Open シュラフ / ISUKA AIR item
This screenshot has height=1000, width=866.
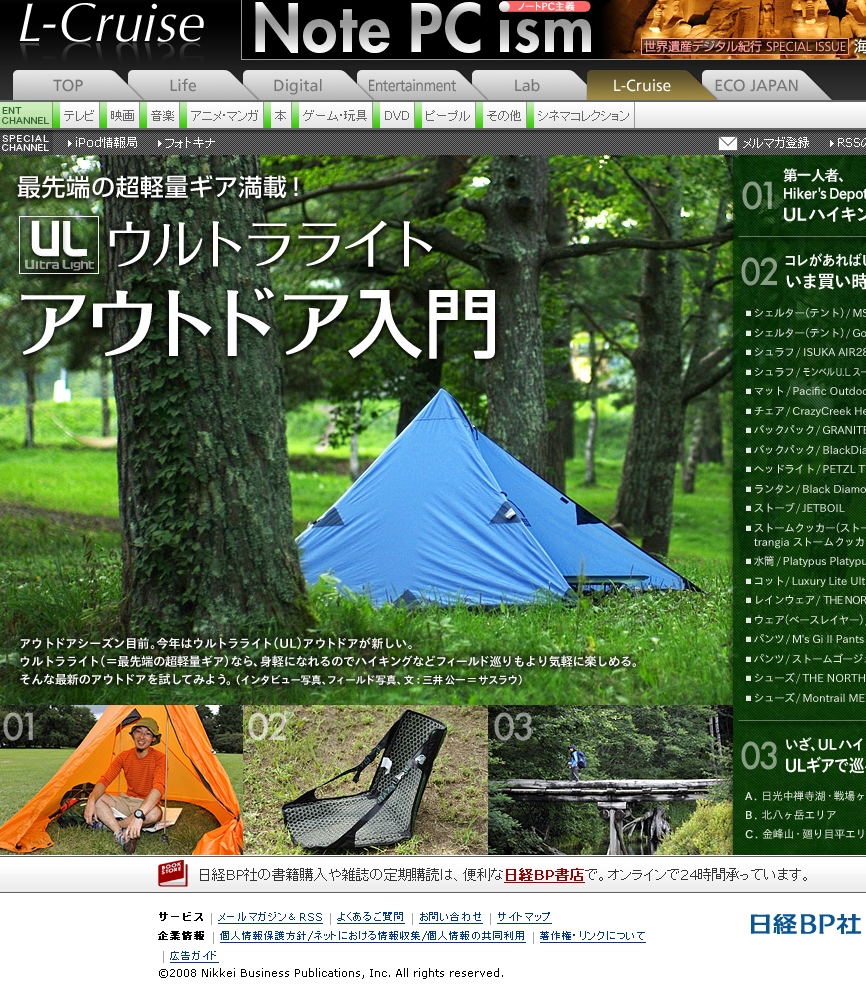[x=806, y=352]
